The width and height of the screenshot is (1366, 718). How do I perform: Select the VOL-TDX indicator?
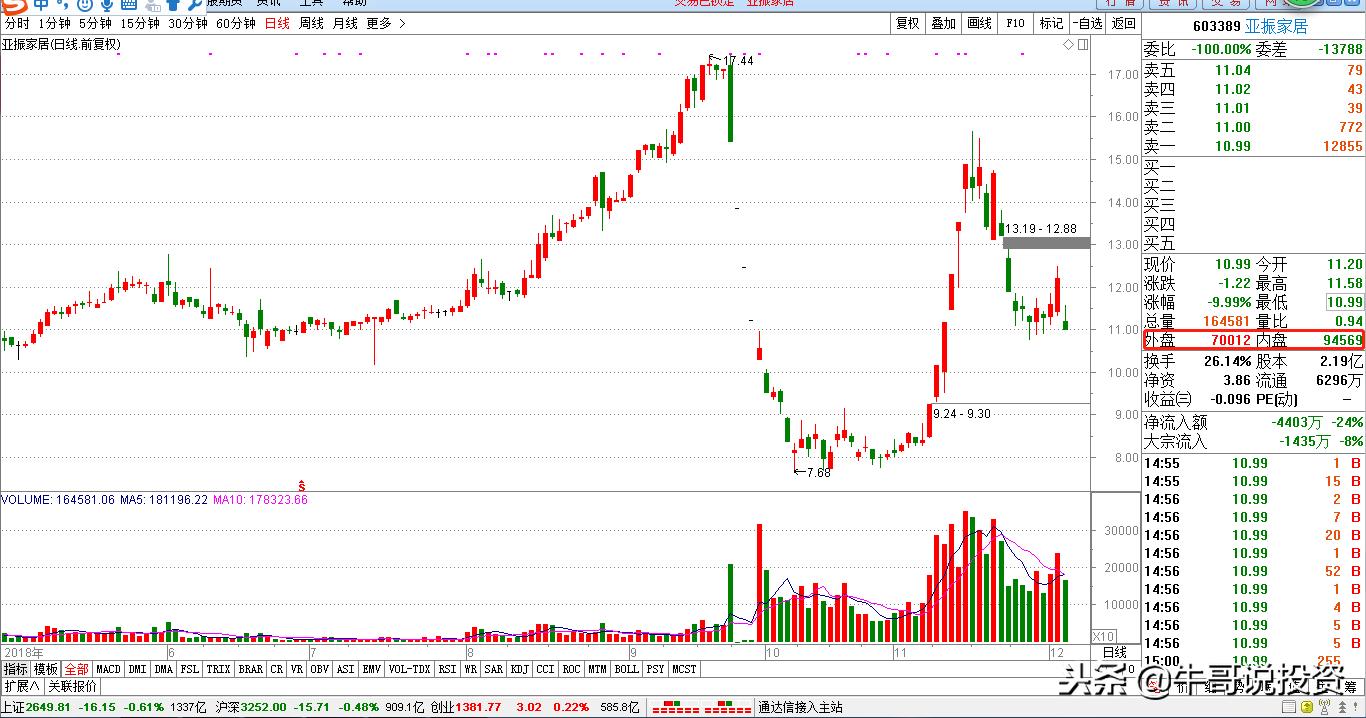click(410, 669)
